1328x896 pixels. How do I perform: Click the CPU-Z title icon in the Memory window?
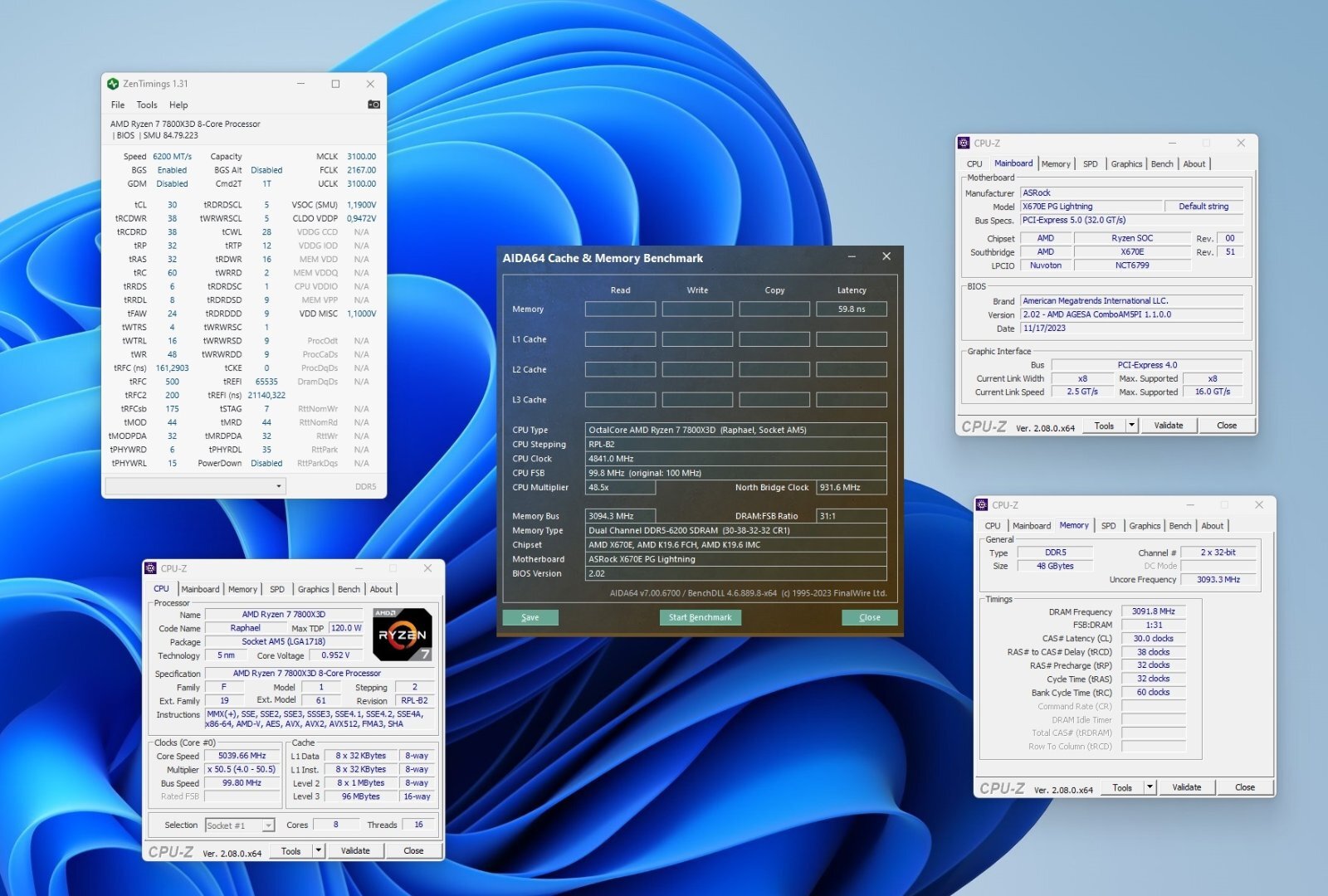coord(982,504)
